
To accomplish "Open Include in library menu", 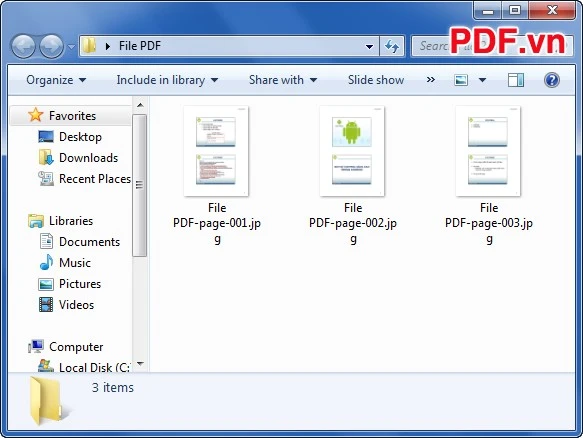I will click(x=167, y=80).
